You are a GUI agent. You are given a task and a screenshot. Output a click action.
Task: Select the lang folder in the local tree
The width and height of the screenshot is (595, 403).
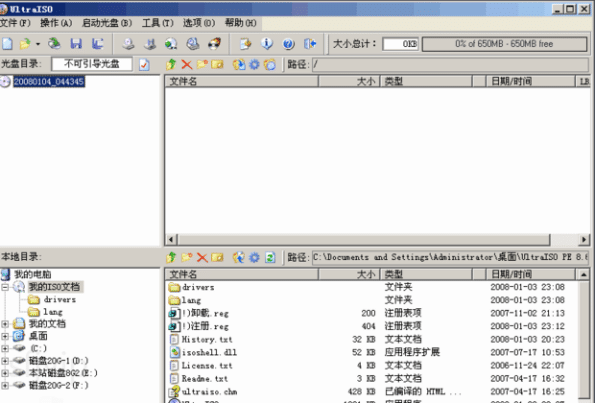[53, 312]
